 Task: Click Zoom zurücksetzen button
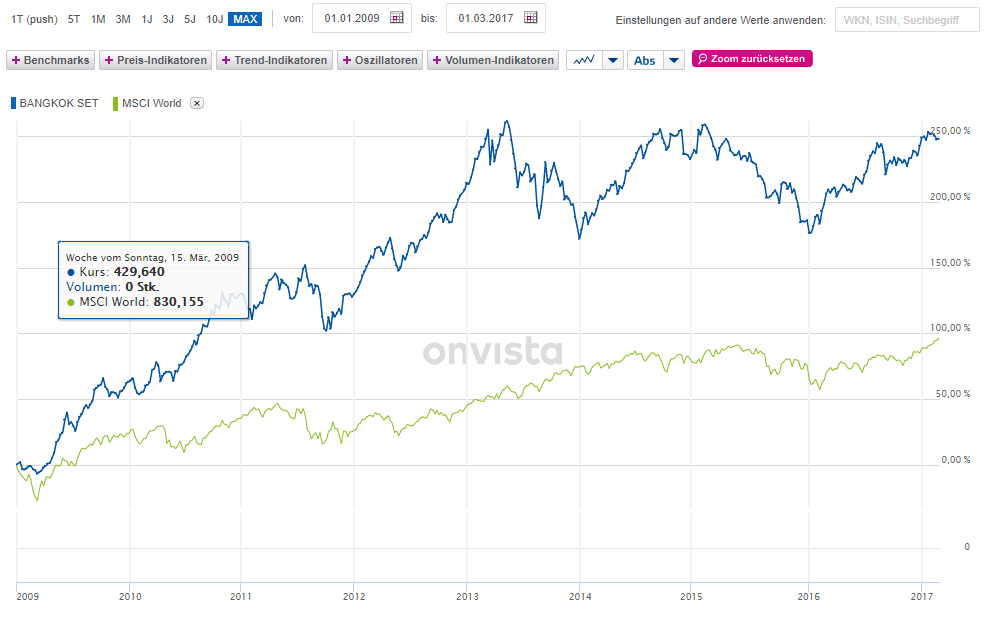(752, 59)
